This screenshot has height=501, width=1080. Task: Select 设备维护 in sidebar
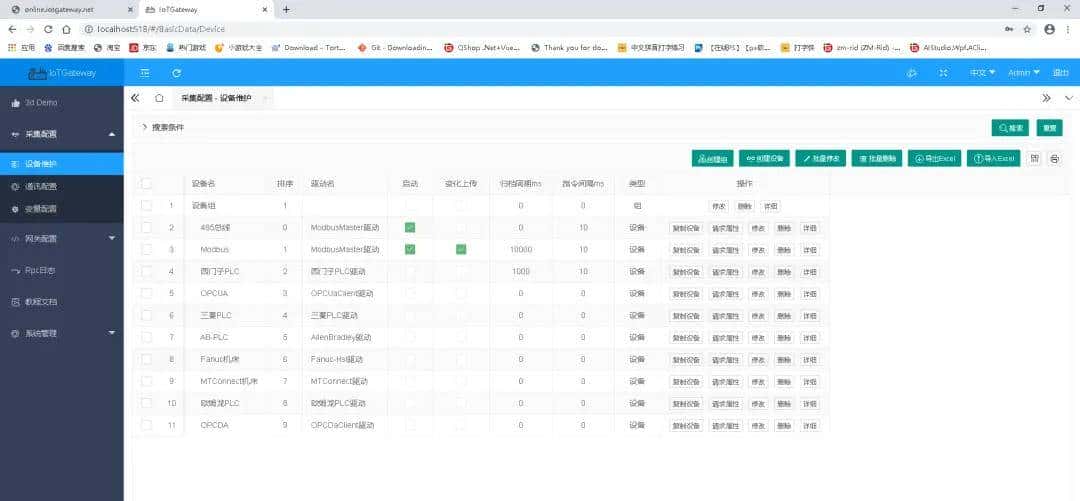pyautogui.click(x=62, y=164)
